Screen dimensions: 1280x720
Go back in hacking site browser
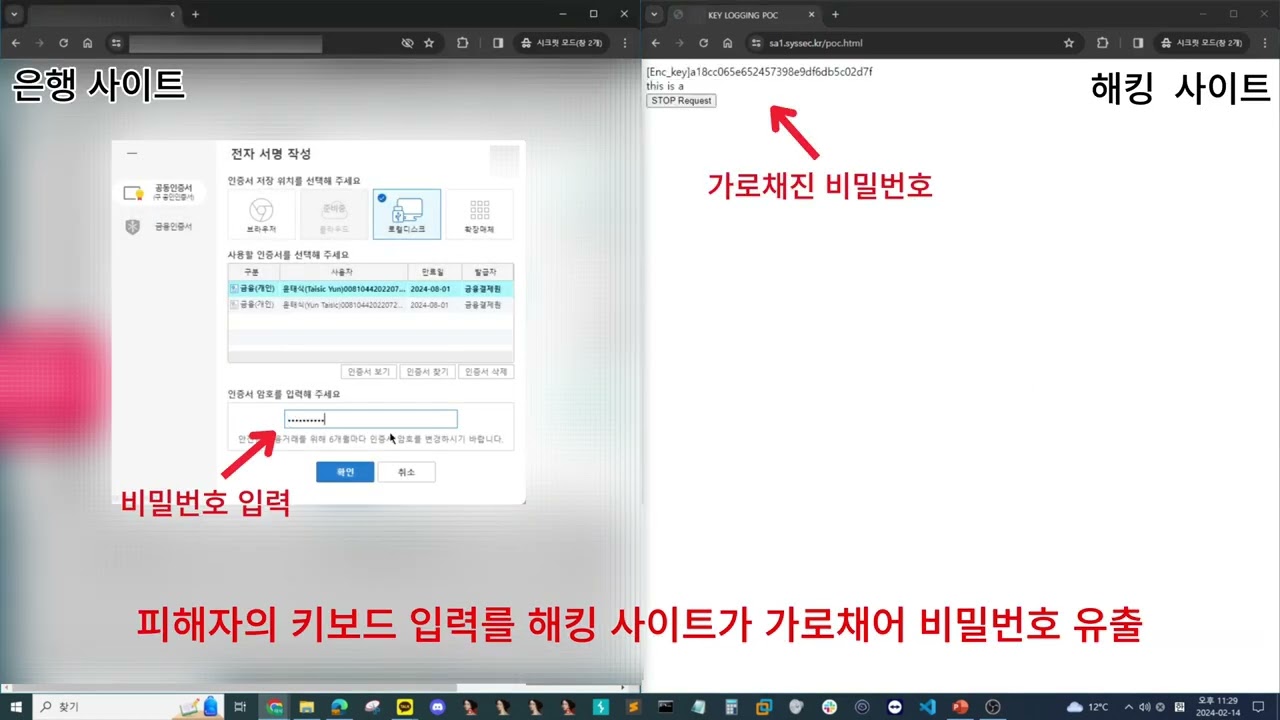tap(654, 43)
